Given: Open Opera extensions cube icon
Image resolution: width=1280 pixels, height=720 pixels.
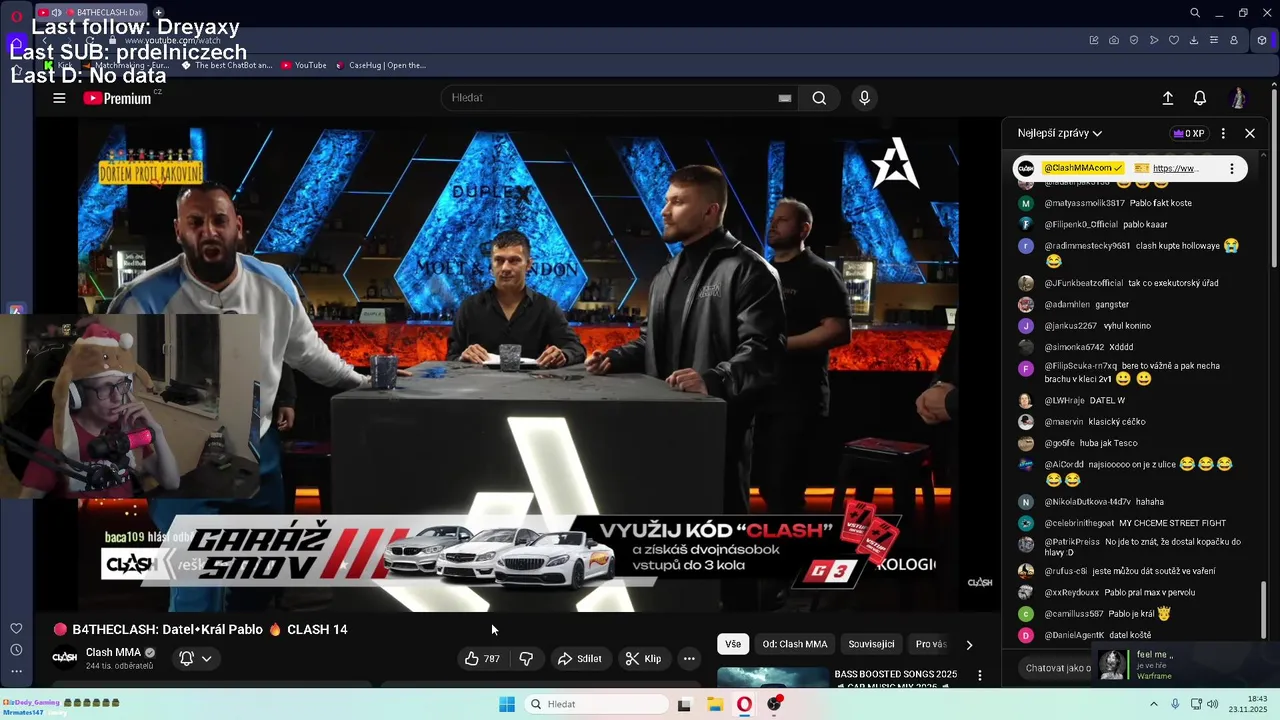Looking at the screenshot, I should click(x=1262, y=40).
